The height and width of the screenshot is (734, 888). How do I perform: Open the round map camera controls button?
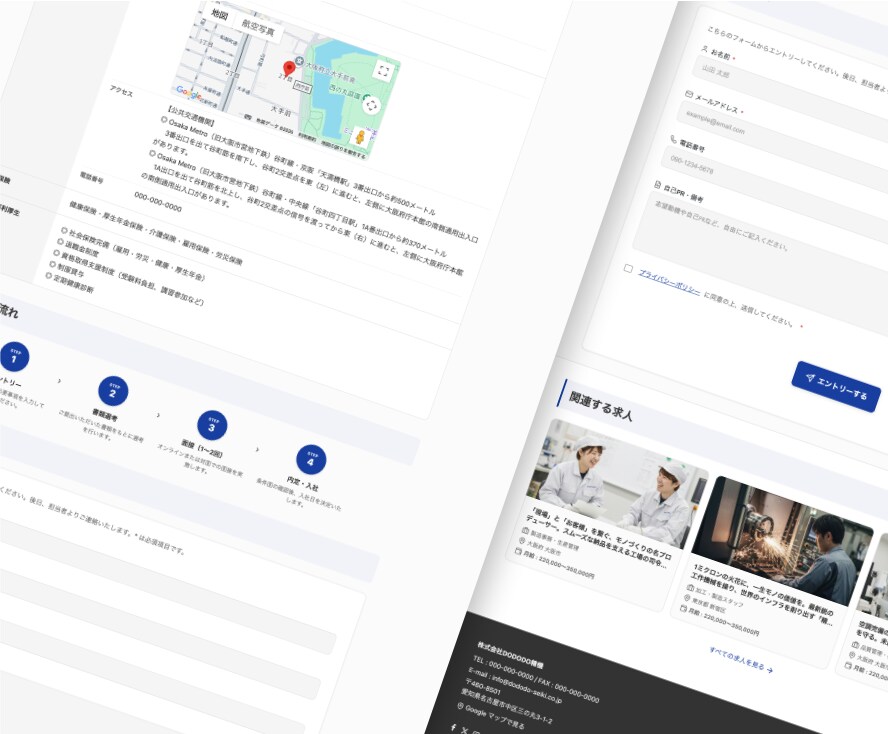pos(372,105)
